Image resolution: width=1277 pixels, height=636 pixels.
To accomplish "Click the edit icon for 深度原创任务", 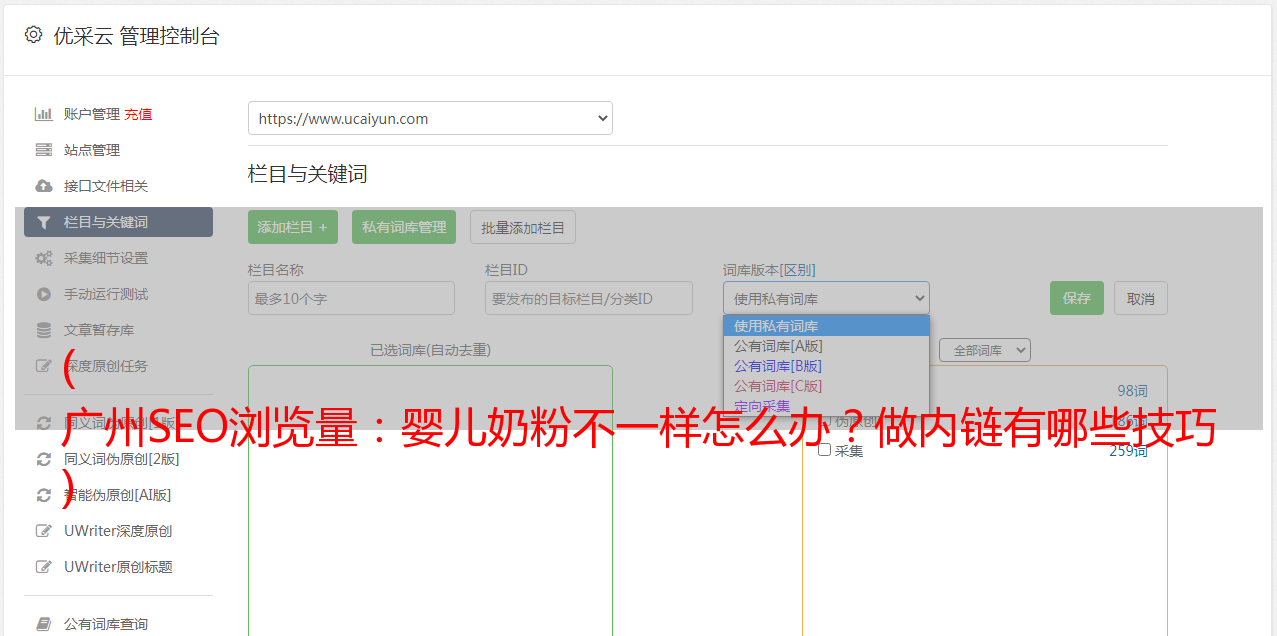I will [x=44, y=366].
